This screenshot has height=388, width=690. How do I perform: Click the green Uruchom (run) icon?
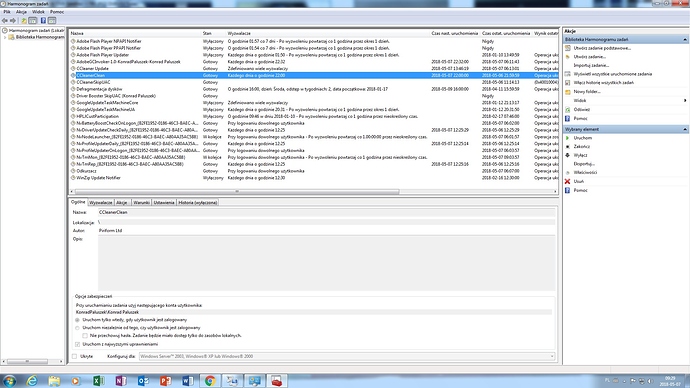tap(568, 138)
